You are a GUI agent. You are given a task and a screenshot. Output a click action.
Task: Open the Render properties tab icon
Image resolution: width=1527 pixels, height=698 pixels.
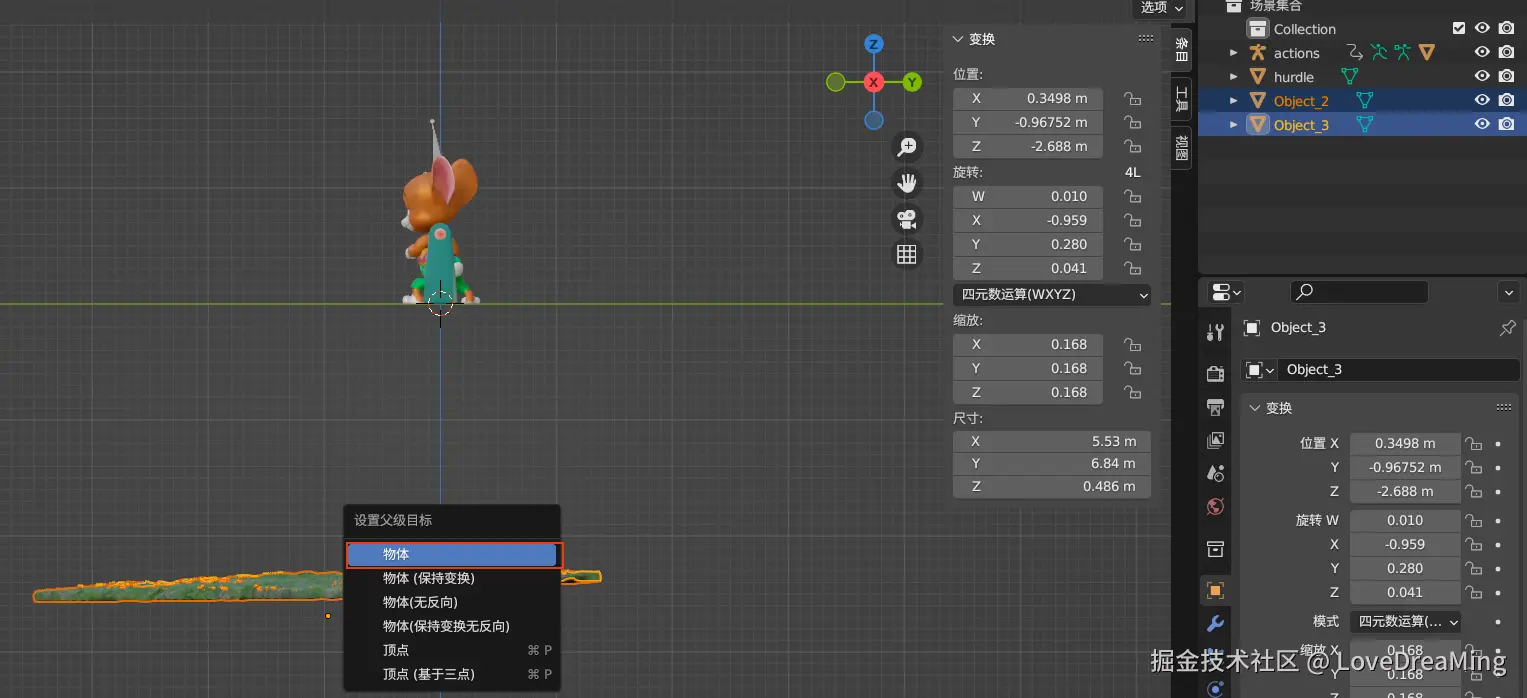tap(1215, 374)
